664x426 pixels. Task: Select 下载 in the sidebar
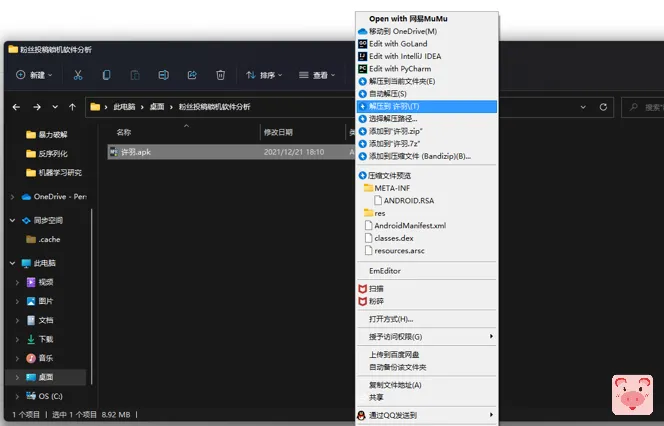click(40, 340)
